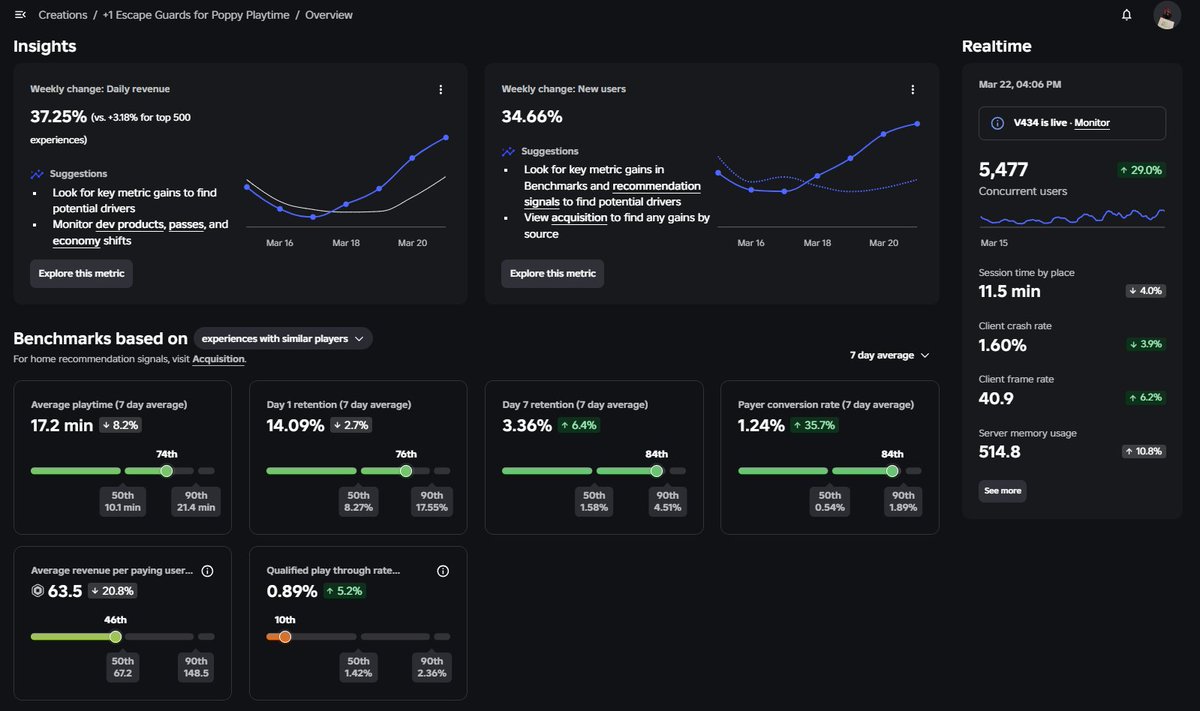The image size is (1200, 711).
Task: Click the Concurrent users sparkline chart
Action: click(x=1071, y=217)
